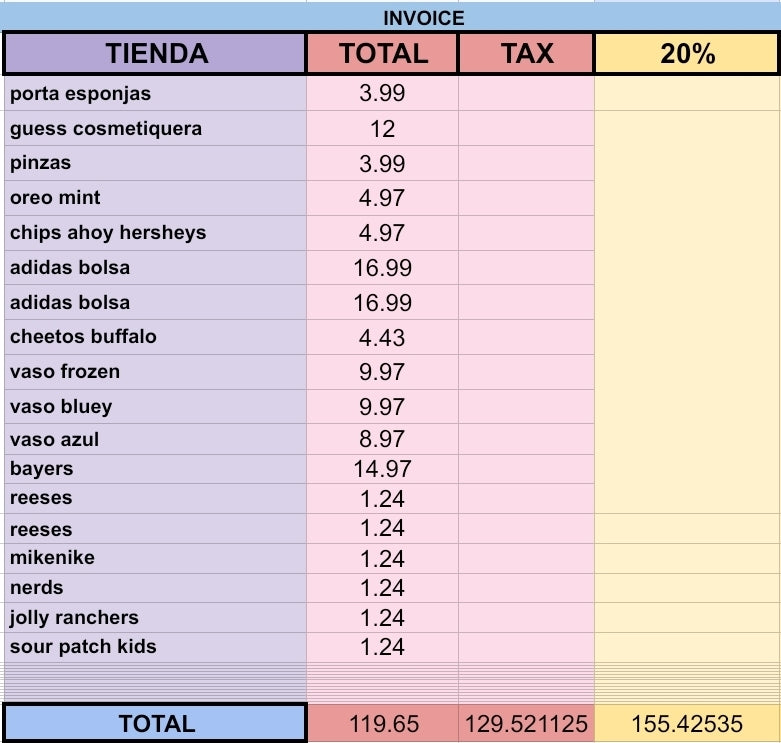Select the 14.97 price cell

click(x=382, y=468)
